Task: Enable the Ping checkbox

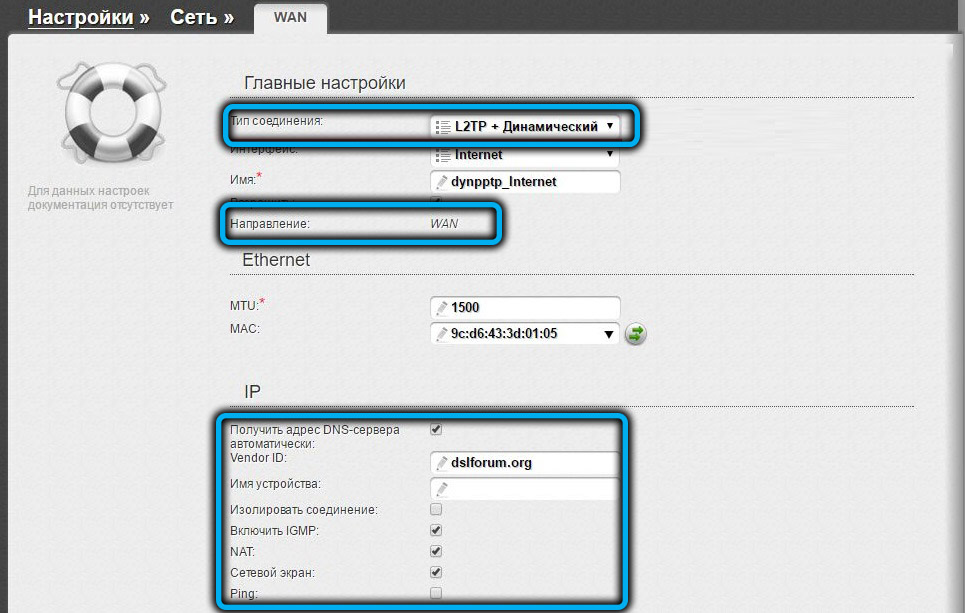Action: (435, 594)
